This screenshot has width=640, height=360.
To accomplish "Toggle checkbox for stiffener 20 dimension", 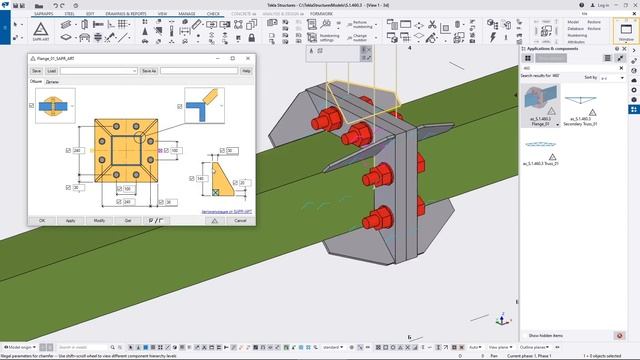I will click(x=235, y=182).
